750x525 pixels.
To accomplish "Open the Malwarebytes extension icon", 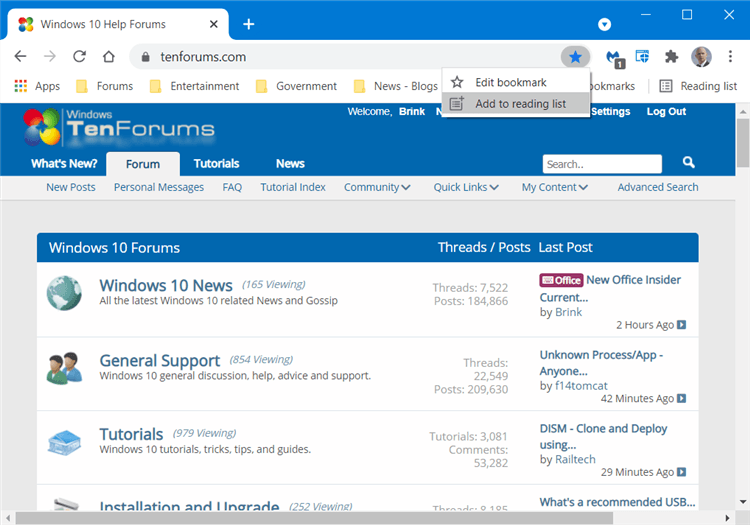I will coord(614,58).
